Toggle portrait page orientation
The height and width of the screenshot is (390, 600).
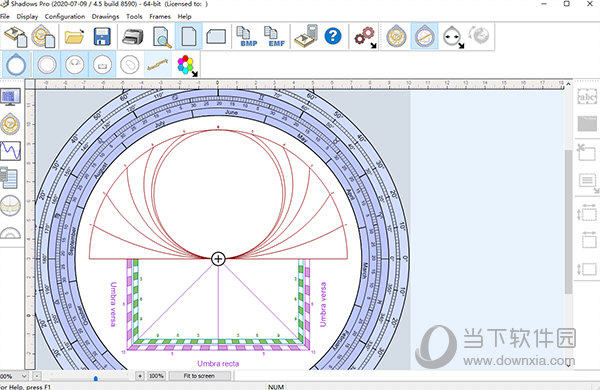pyautogui.click(x=189, y=36)
